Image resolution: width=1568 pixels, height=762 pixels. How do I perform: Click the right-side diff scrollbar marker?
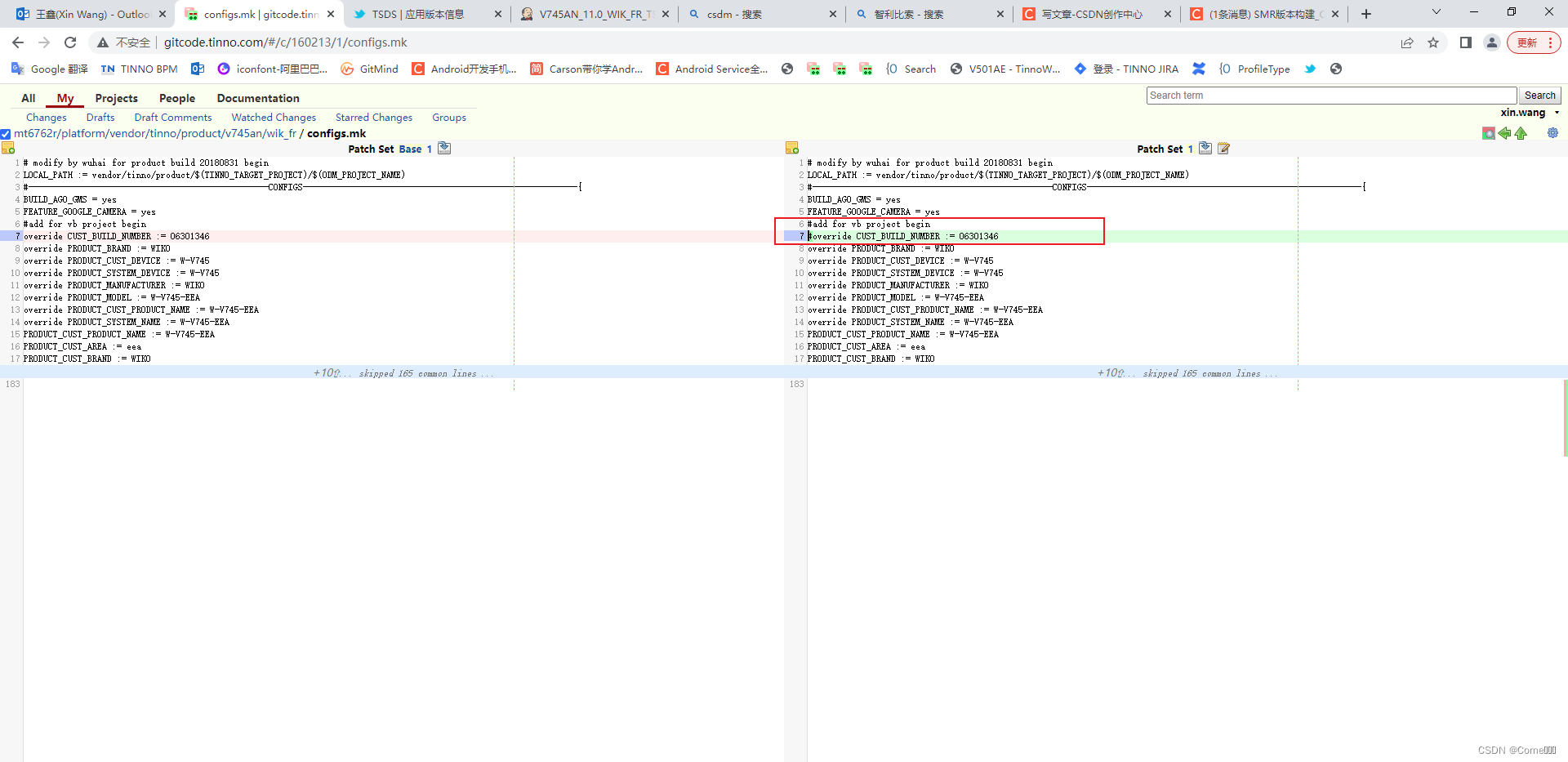(x=1566, y=417)
